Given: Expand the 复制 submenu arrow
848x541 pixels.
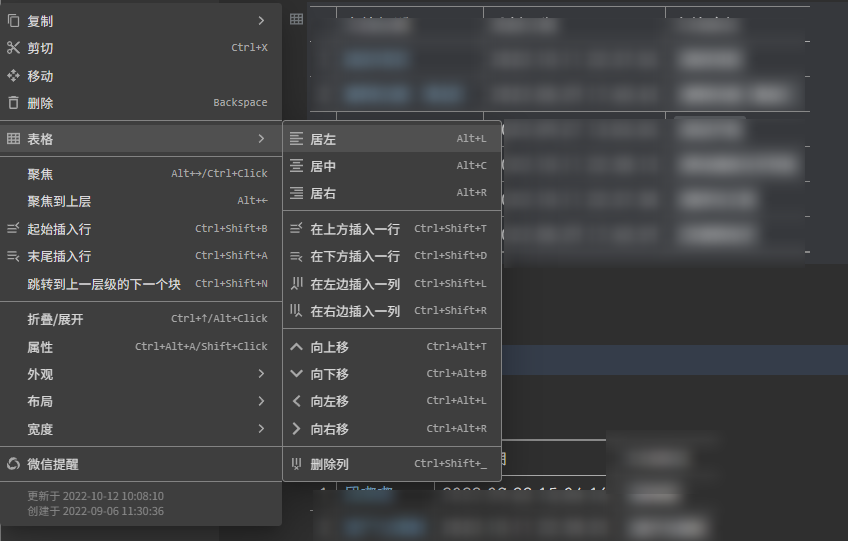Looking at the screenshot, I should (261, 21).
